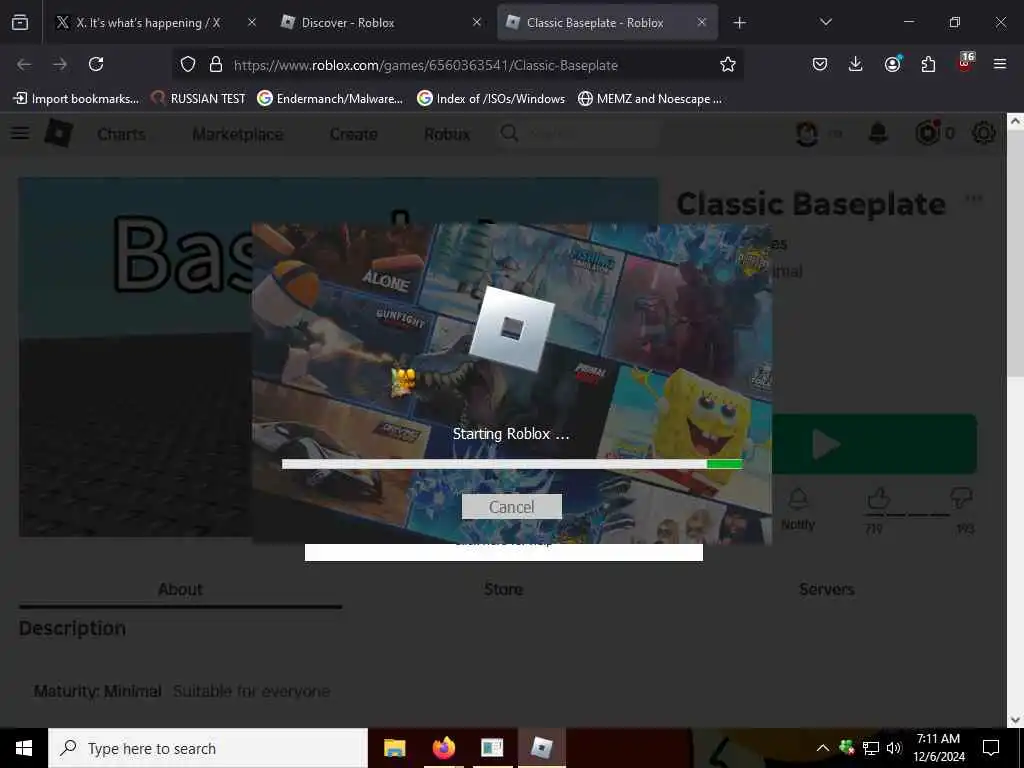Open the volume speaker icon
The image size is (1024, 768).
click(894, 748)
